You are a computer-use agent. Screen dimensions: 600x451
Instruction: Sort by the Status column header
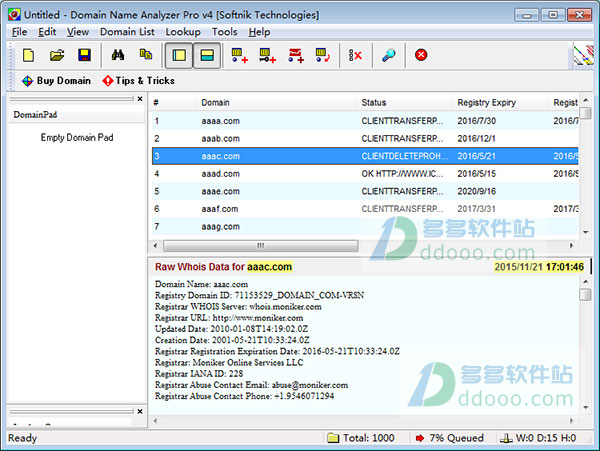point(405,103)
